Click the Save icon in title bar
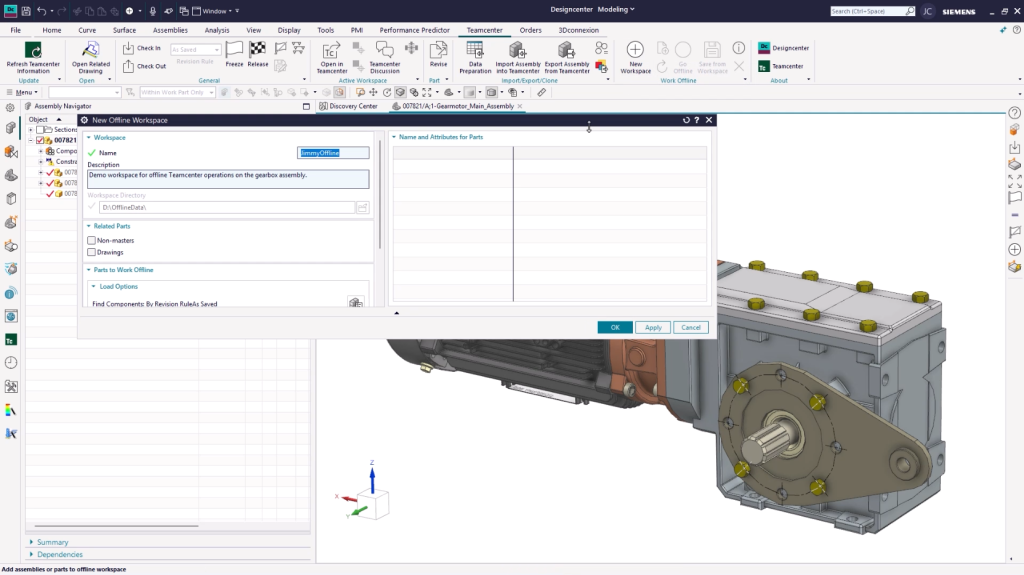Image resolution: width=1024 pixels, height=575 pixels. pos(25,11)
